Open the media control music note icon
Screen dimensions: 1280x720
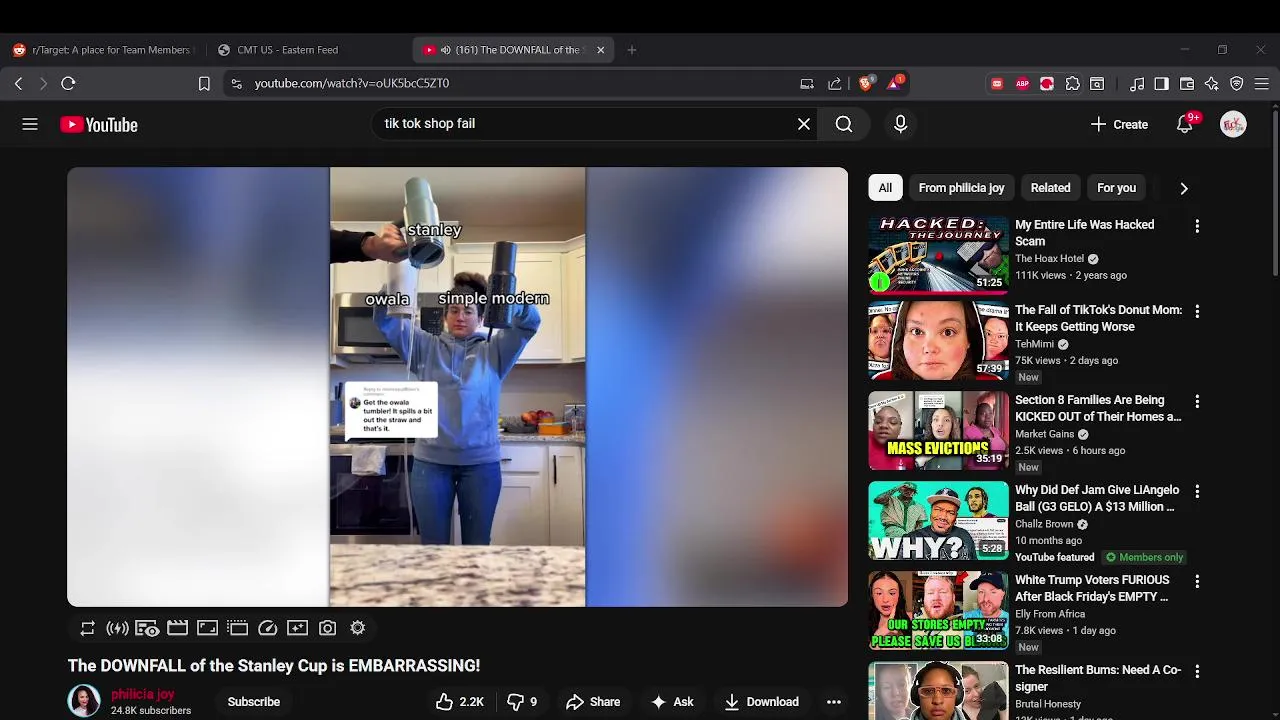point(1137,84)
